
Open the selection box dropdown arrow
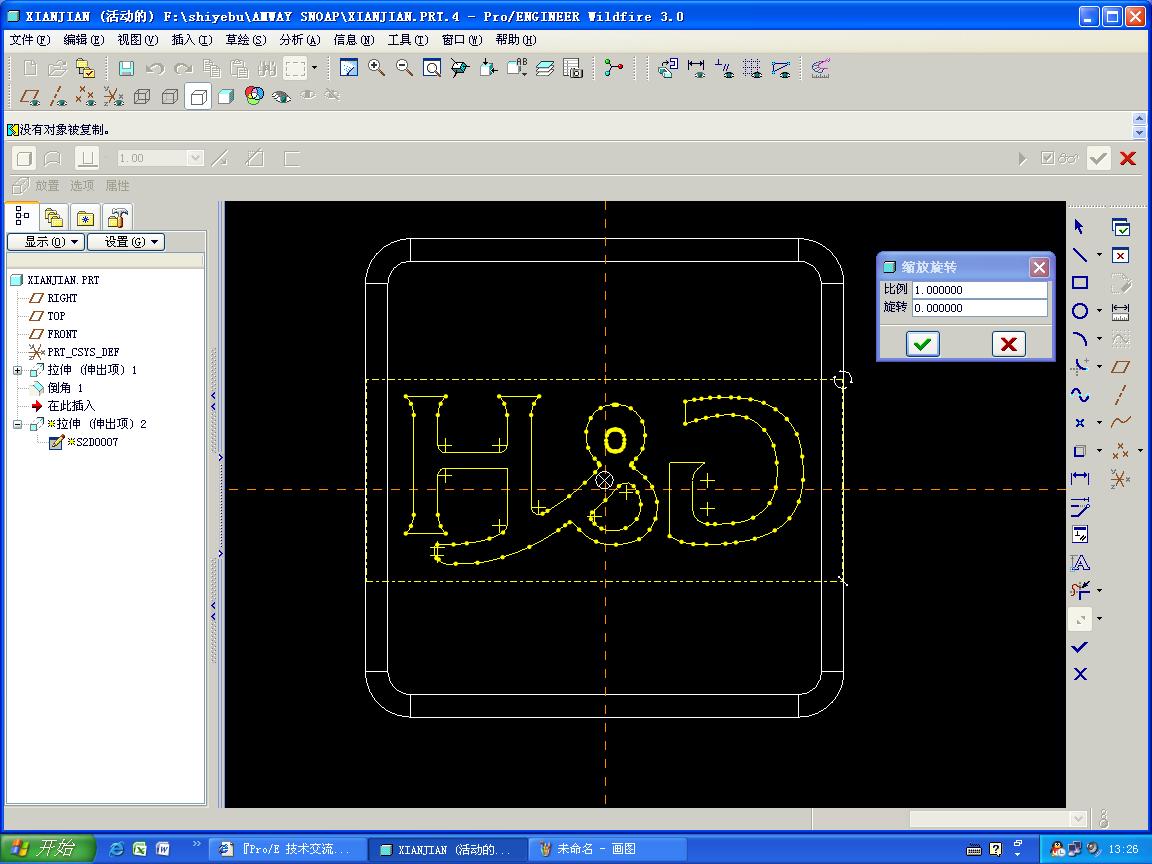314,68
